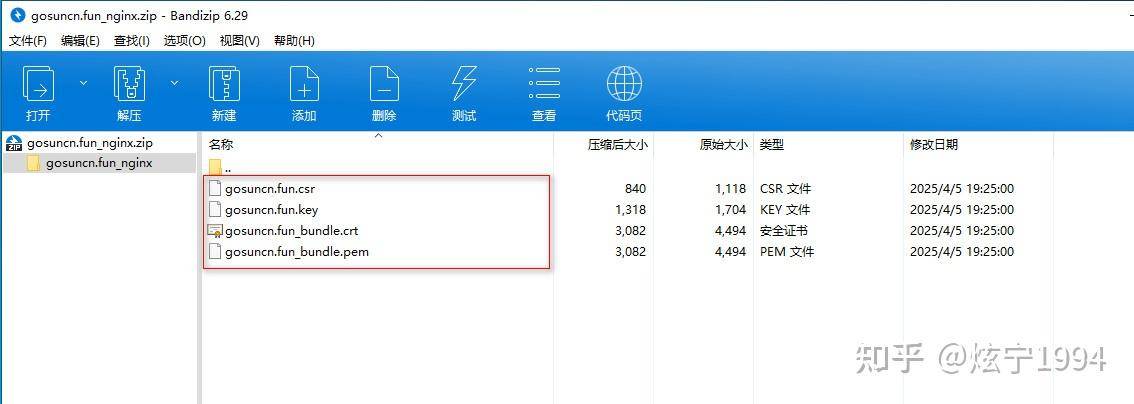Open the 选项(O) menu

[x=184, y=41]
